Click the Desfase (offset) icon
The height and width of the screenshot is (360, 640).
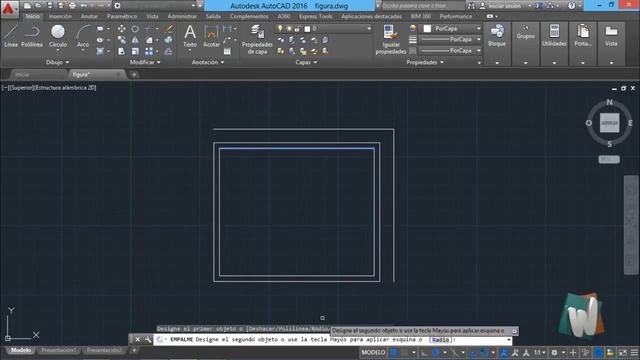pos(169,51)
